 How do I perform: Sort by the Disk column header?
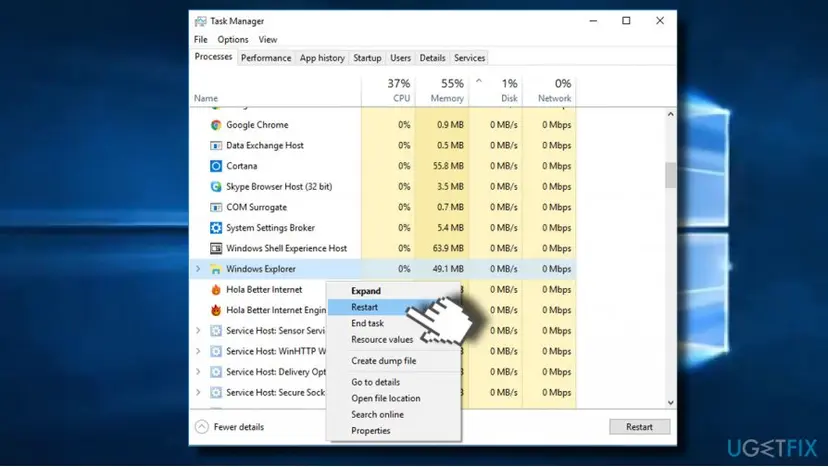(496, 90)
